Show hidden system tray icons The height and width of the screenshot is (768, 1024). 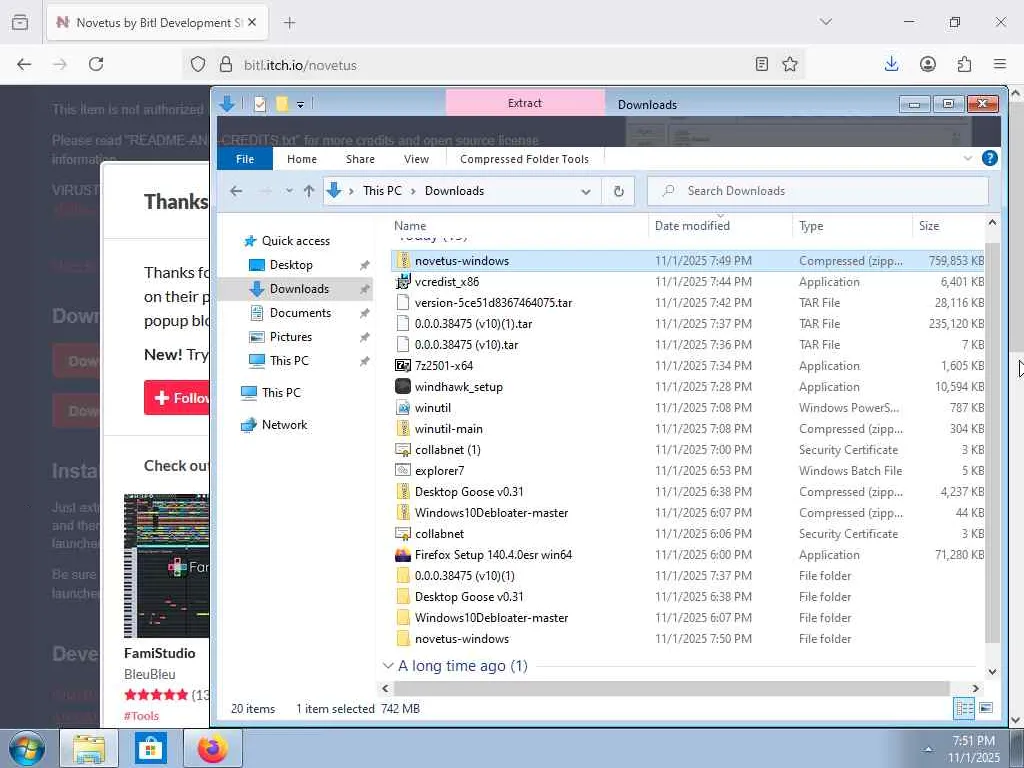928,749
